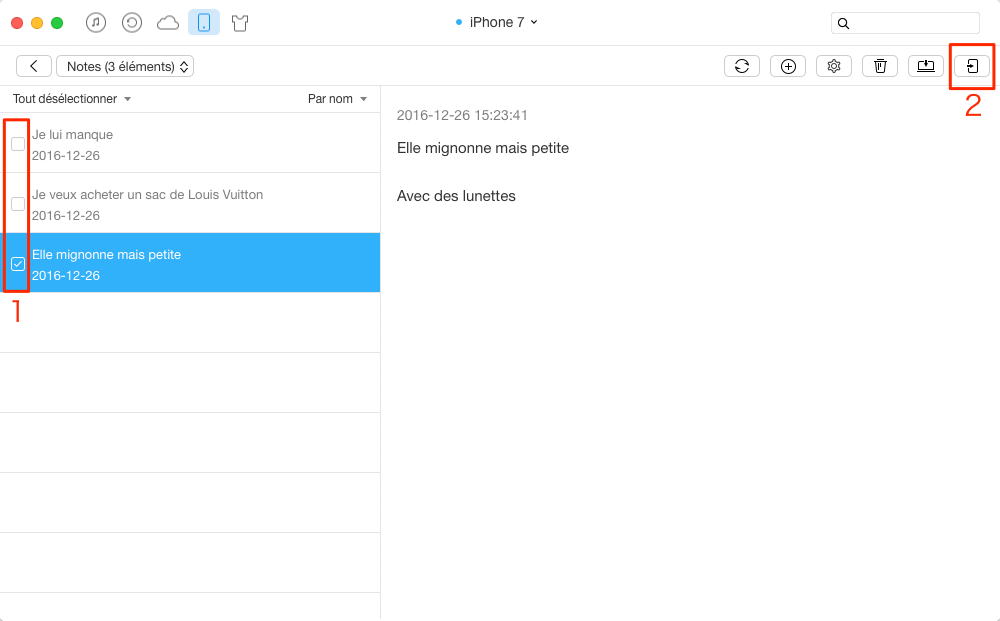Open the Par nom sort dropdown
The height and width of the screenshot is (621, 1000).
(337, 99)
